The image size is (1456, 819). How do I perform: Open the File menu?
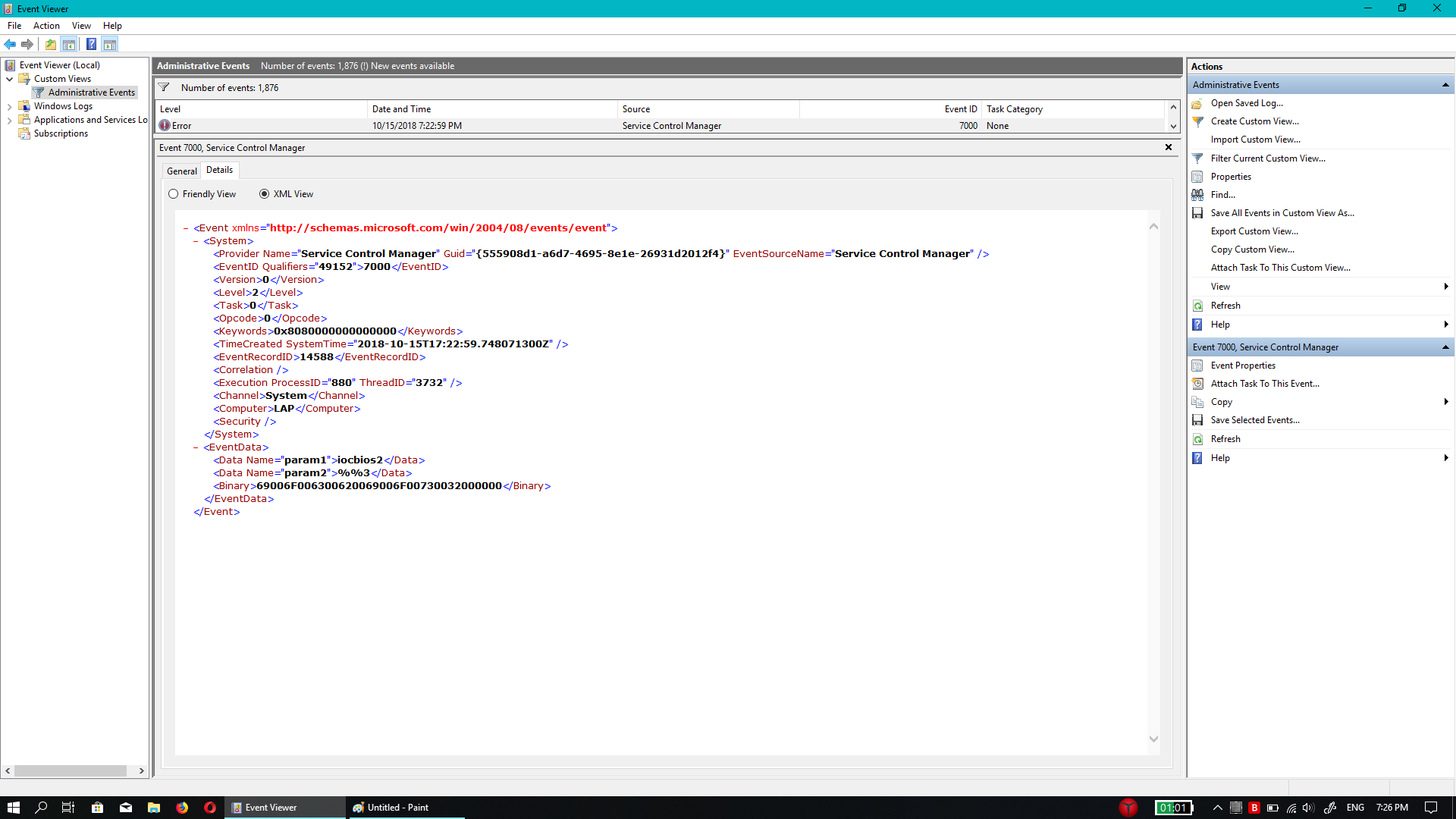point(14,26)
